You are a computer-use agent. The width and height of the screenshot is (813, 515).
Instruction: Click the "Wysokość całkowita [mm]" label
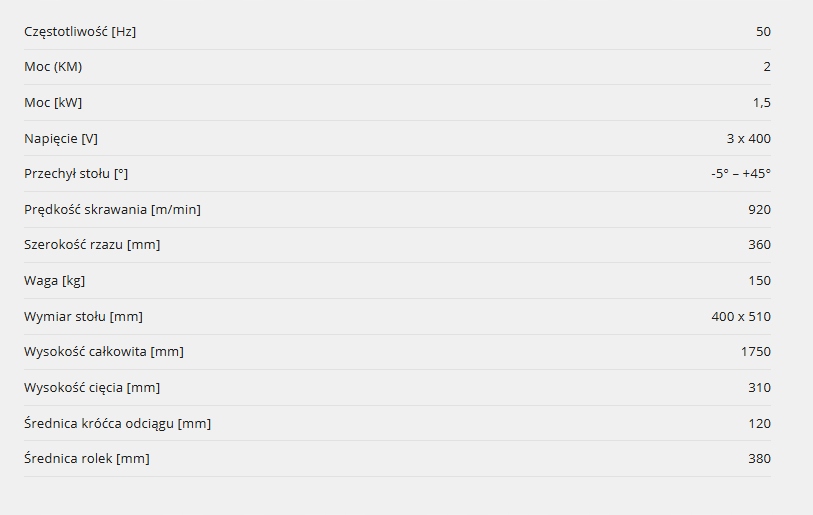coord(104,351)
